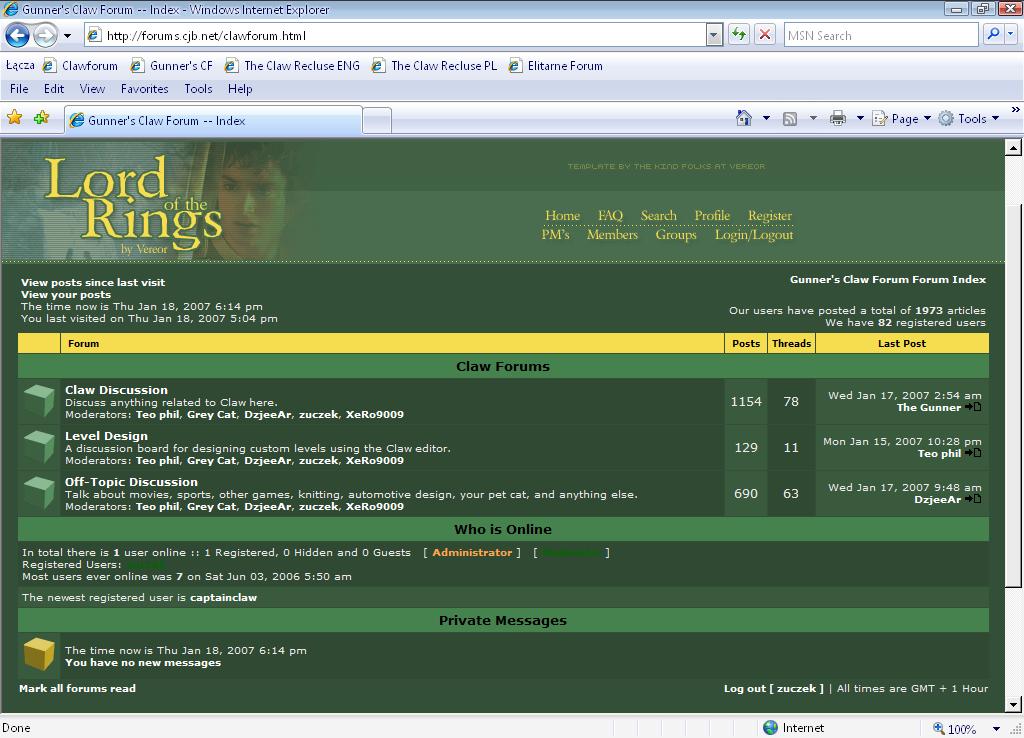View latest post icon beside Teo phil
1024x738 pixels.
click(973, 453)
